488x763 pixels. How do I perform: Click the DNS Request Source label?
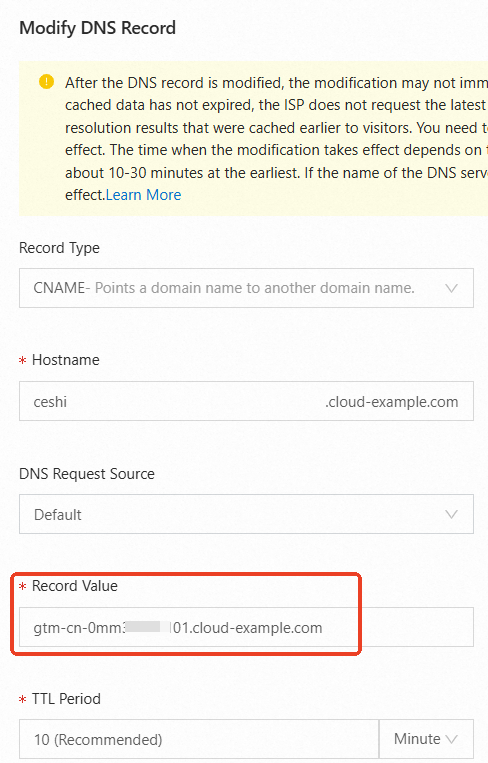(x=87, y=474)
